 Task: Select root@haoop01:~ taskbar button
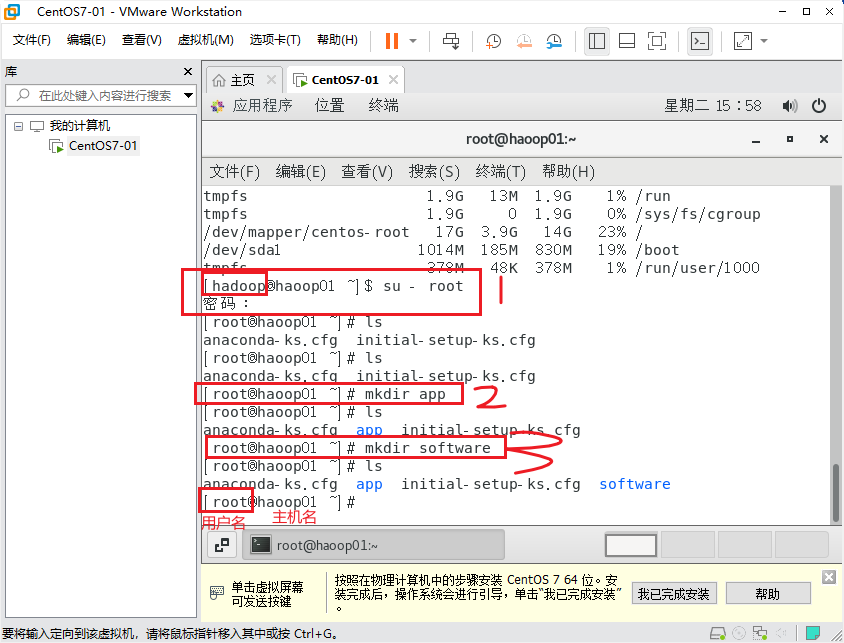point(374,545)
